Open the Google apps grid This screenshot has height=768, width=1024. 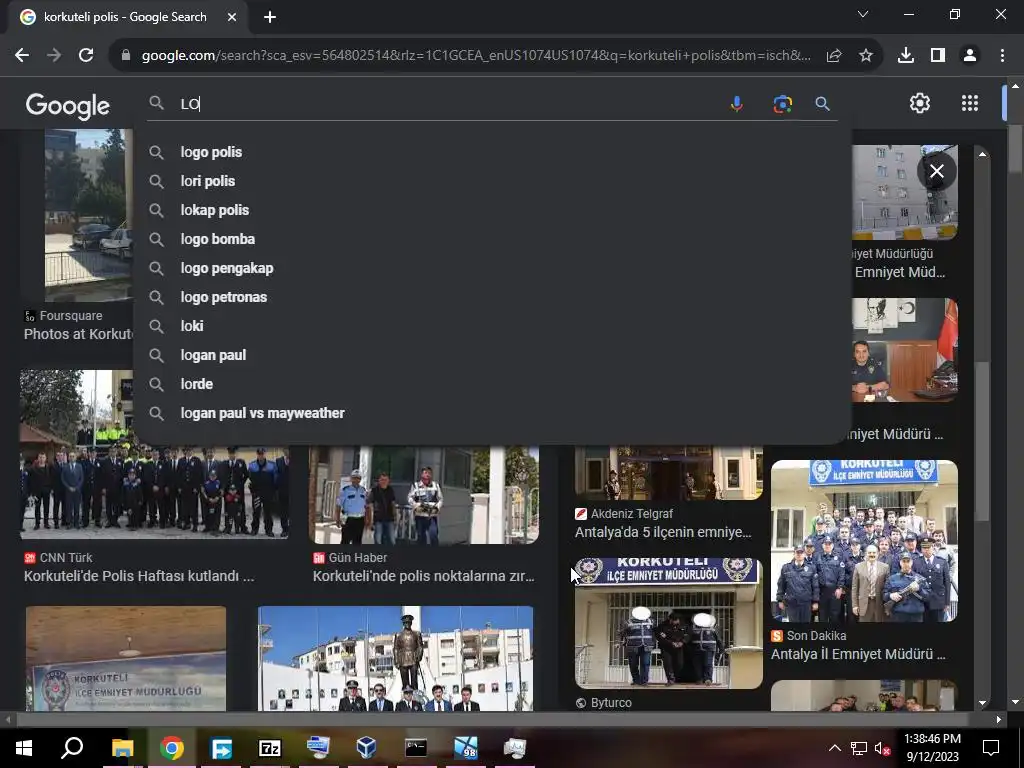click(x=970, y=103)
